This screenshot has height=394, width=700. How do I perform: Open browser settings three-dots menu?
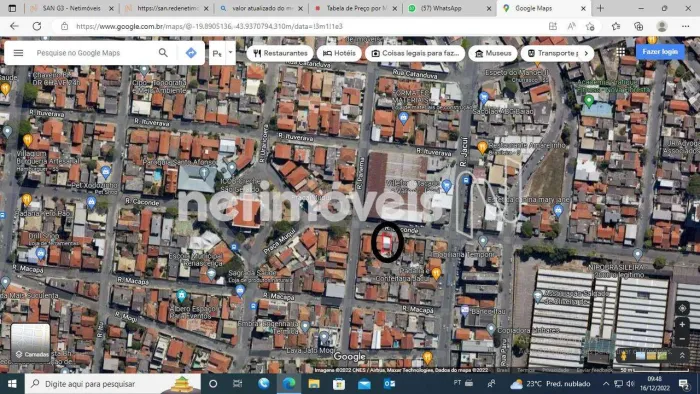[x=685, y=26]
